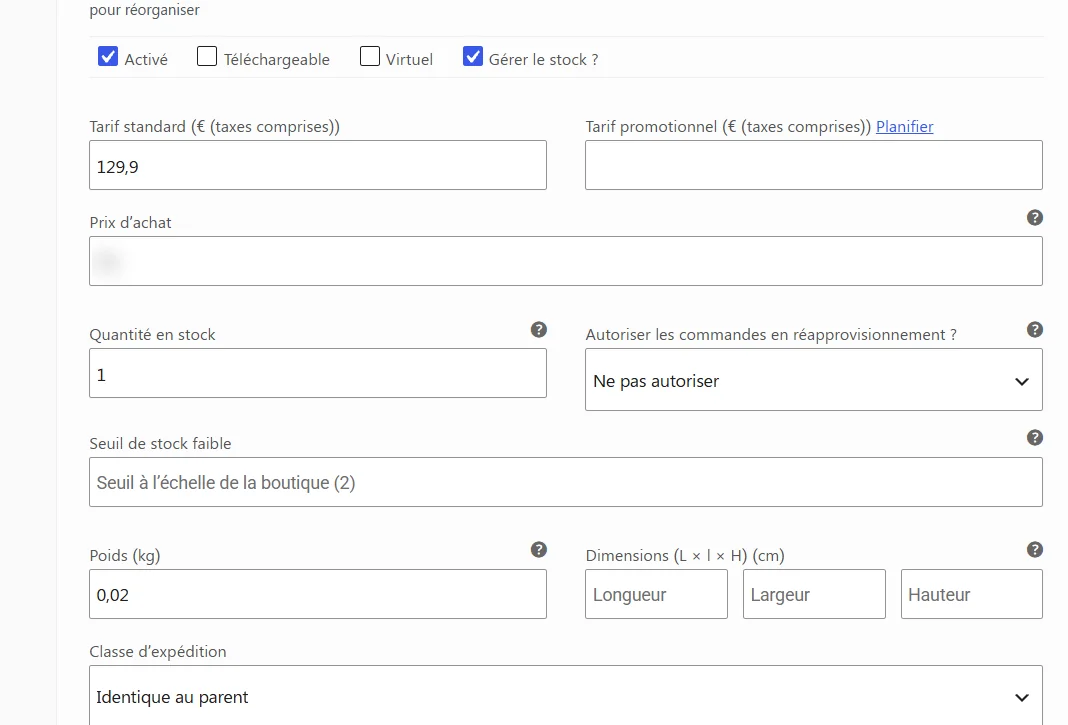This screenshot has height=725, width=1068.
Task: Focus the Tarif promotionnel input field
Action: point(814,165)
